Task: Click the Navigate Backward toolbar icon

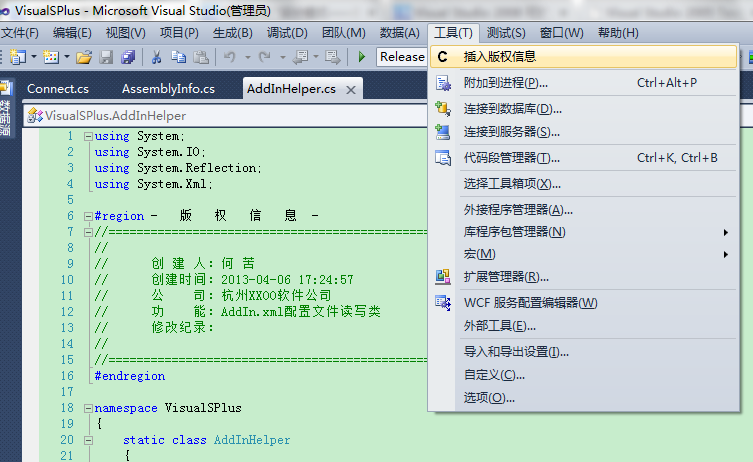Action: (x=301, y=58)
